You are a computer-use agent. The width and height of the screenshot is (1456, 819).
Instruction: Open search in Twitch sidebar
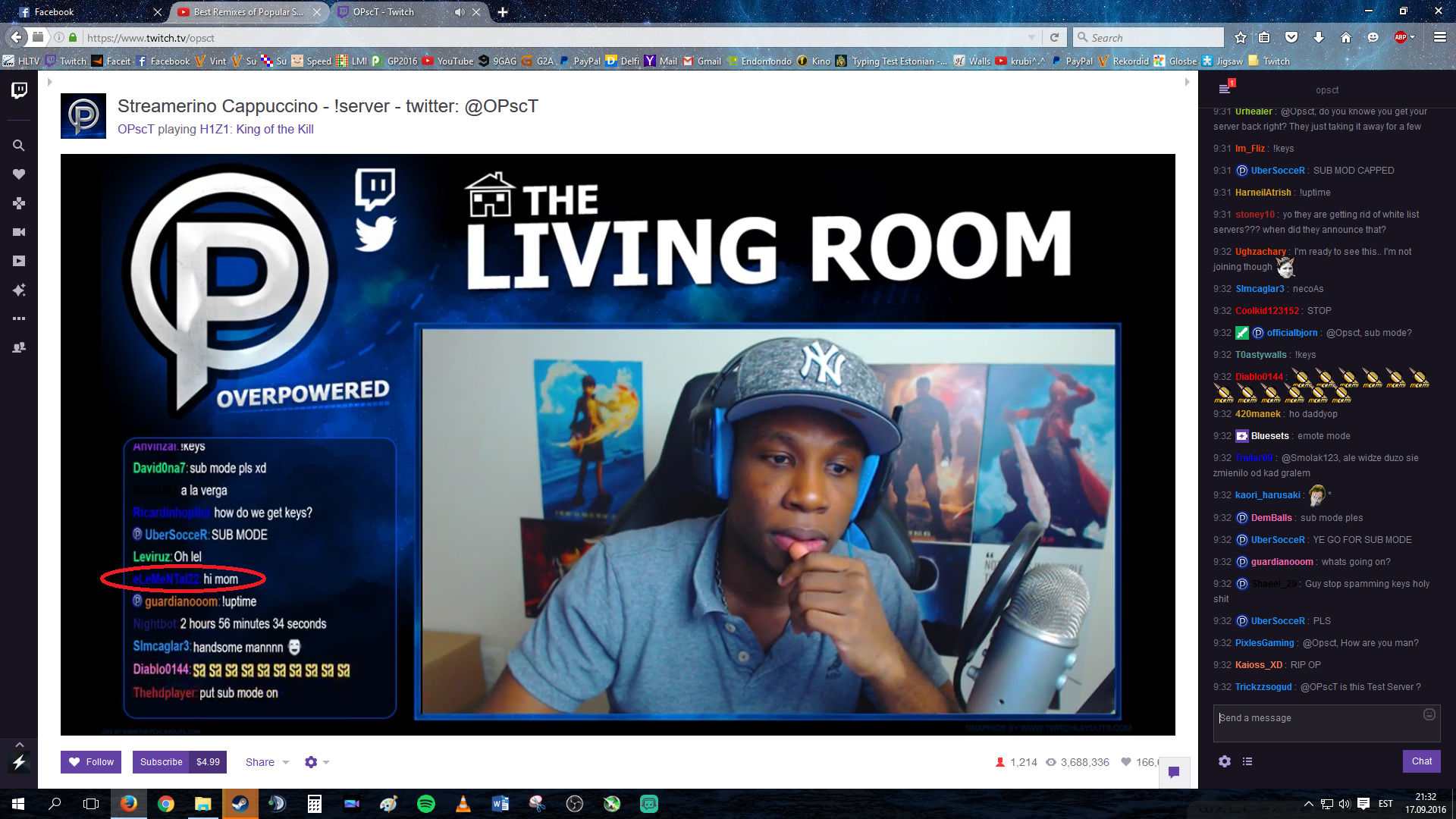point(19,146)
